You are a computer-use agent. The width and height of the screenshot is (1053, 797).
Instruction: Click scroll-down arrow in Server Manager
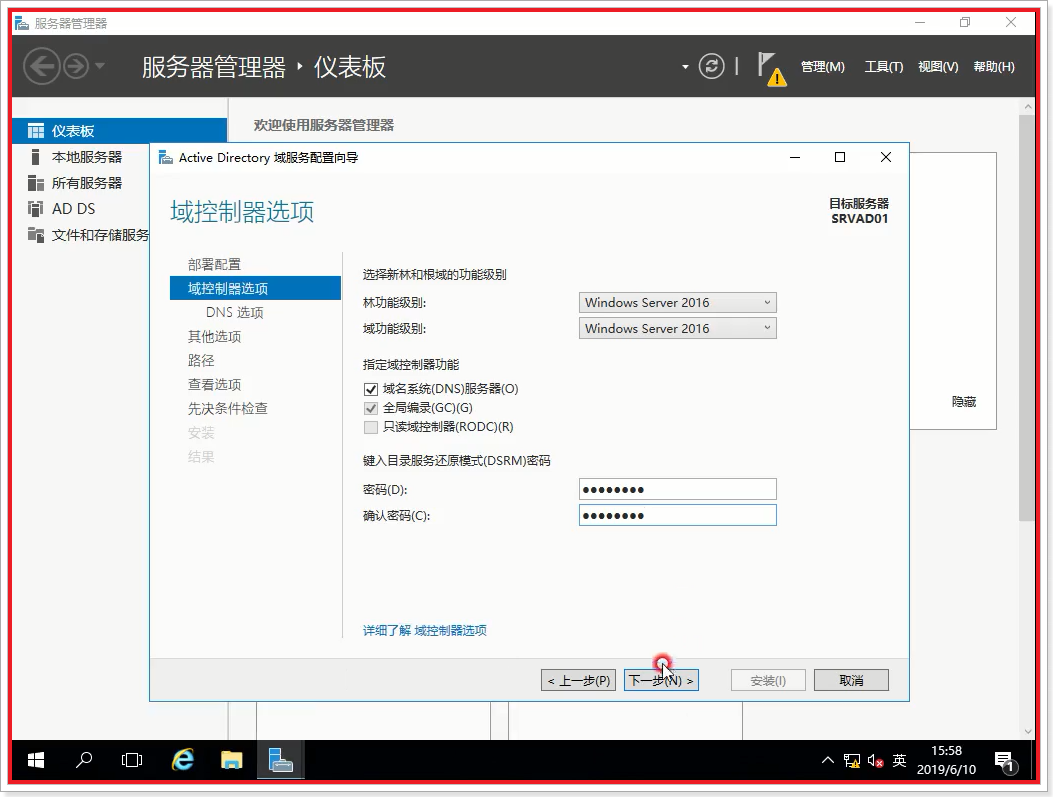1027,732
